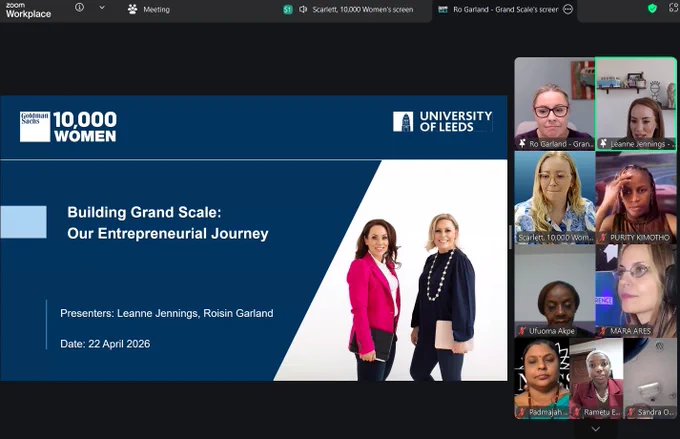
Task: Click muted mic icon beside Rametu E.
Action: coord(576,412)
